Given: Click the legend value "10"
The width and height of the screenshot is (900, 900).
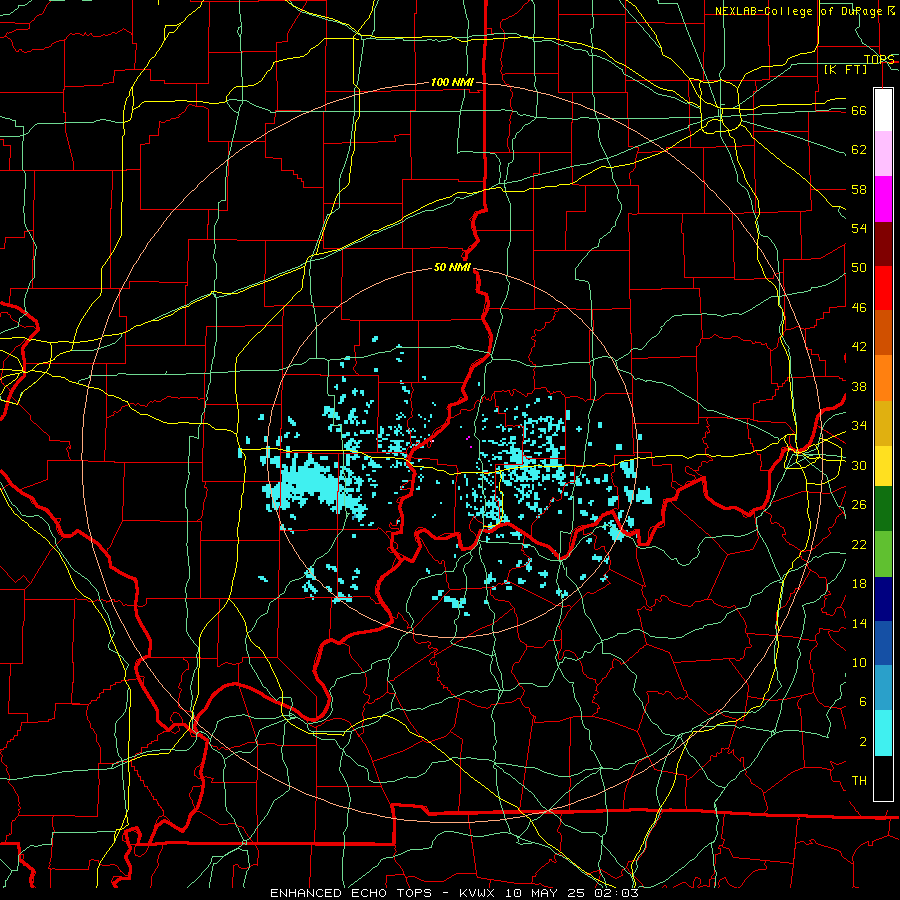Looking at the screenshot, I should 859,663.
